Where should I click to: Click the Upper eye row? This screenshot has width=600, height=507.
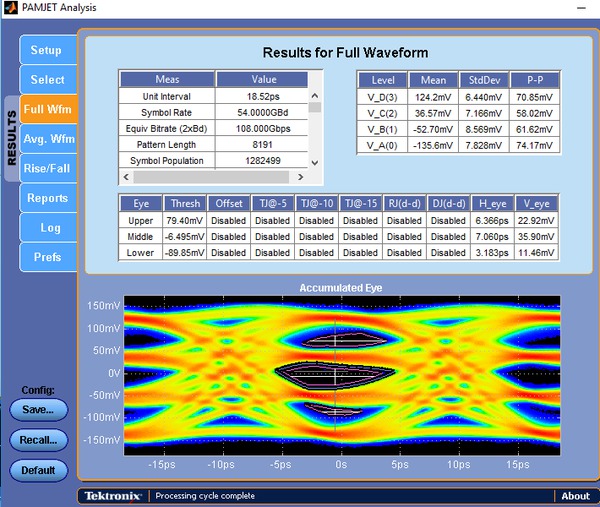[140, 220]
